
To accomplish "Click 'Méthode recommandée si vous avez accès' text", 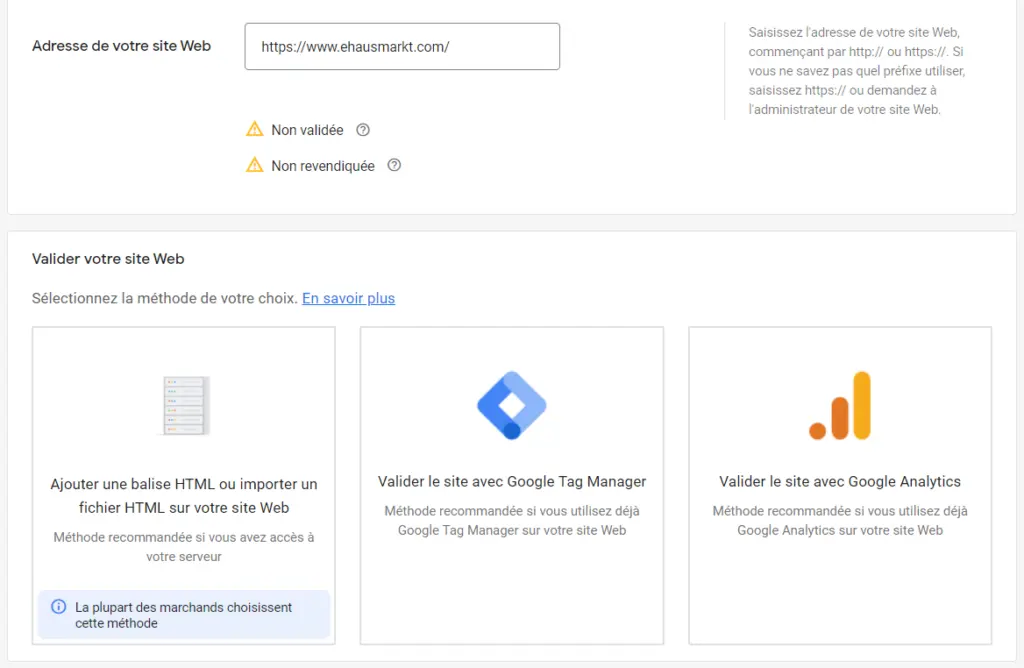I will coord(184,547).
